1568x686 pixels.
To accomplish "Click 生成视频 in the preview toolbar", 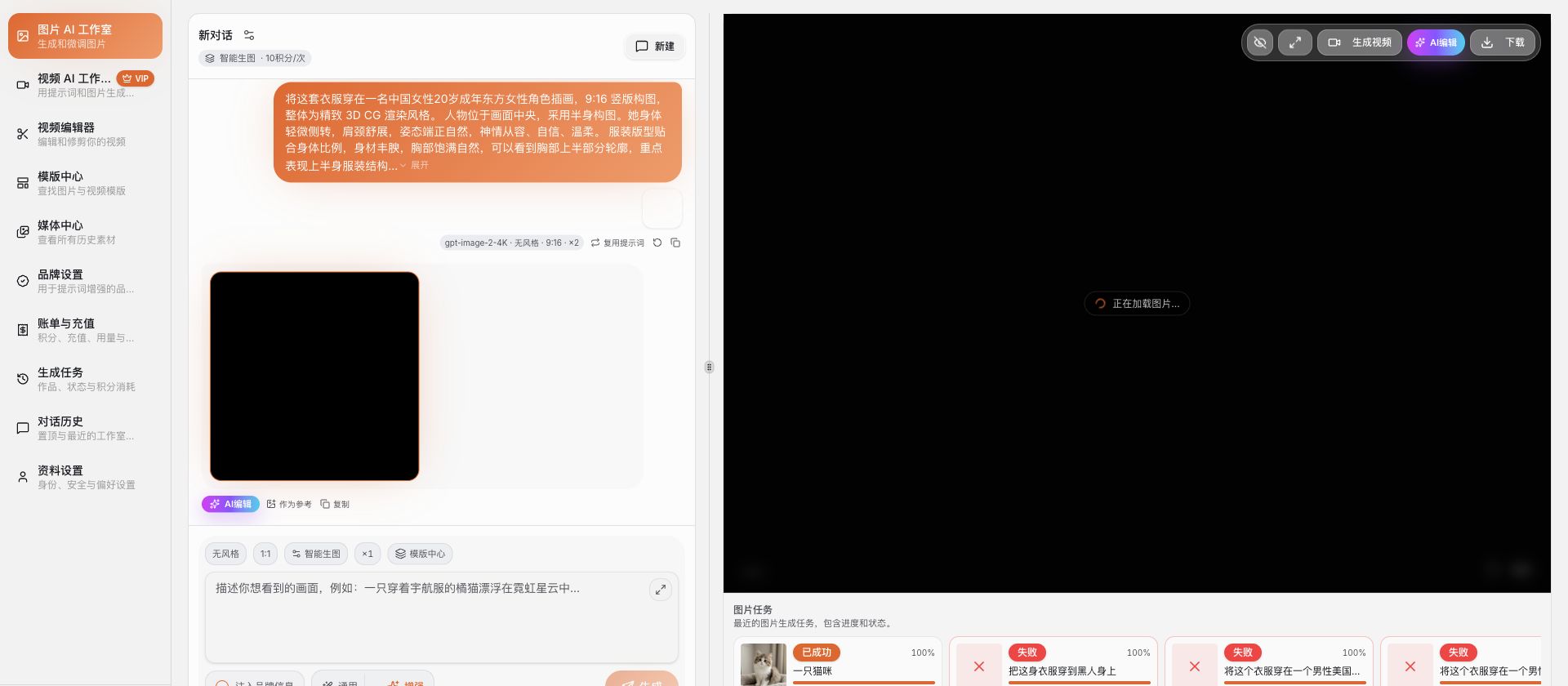I will click(1360, 42).
